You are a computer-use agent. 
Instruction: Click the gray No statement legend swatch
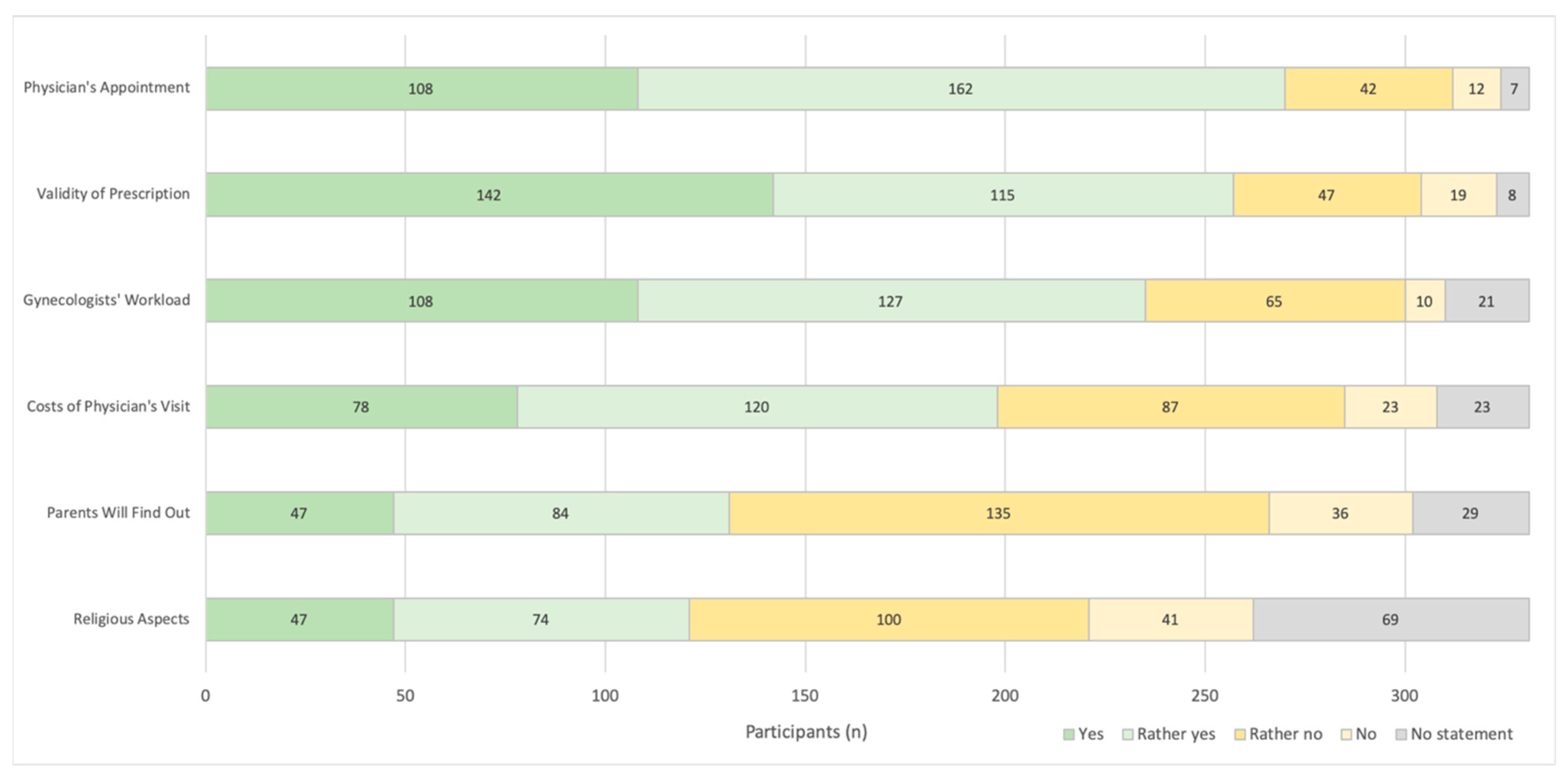tap(1401, 734)
